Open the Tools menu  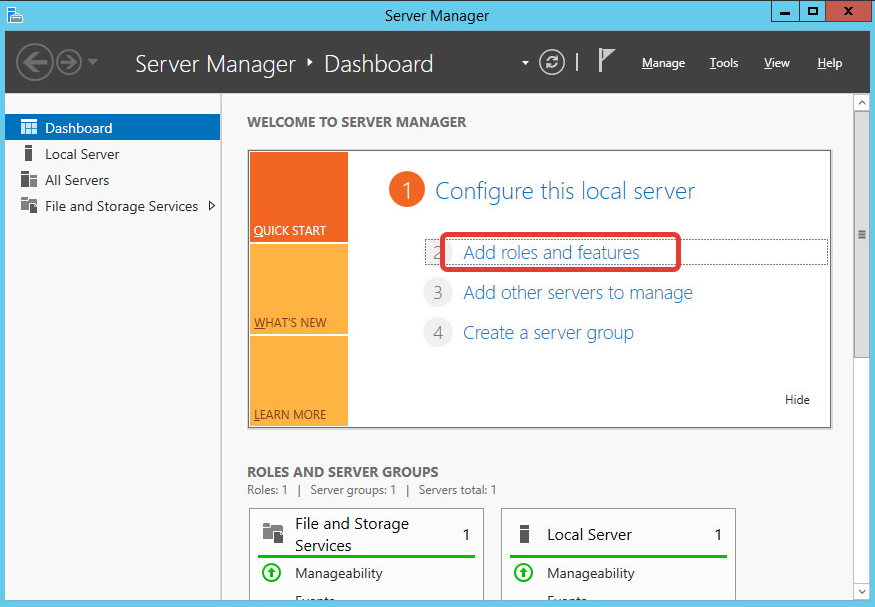click(723, 63)
